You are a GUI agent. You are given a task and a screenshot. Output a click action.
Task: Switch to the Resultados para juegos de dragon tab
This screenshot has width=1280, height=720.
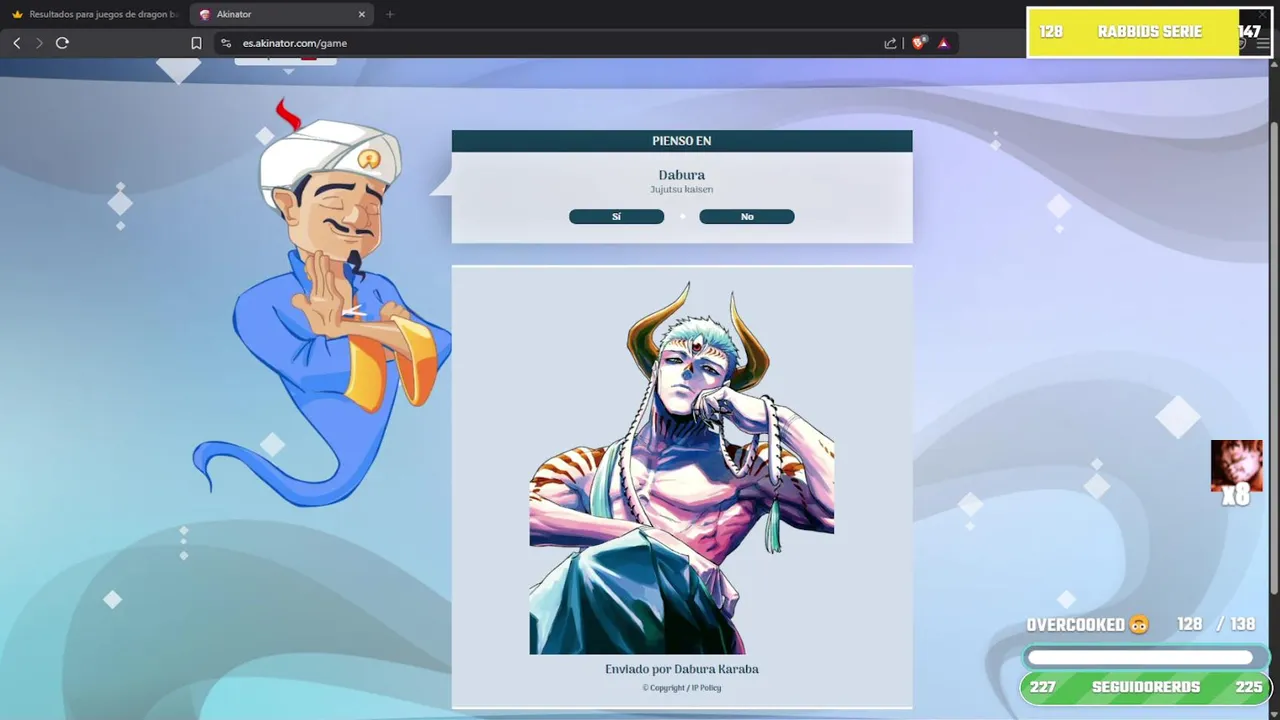click(x=94, y=14)
